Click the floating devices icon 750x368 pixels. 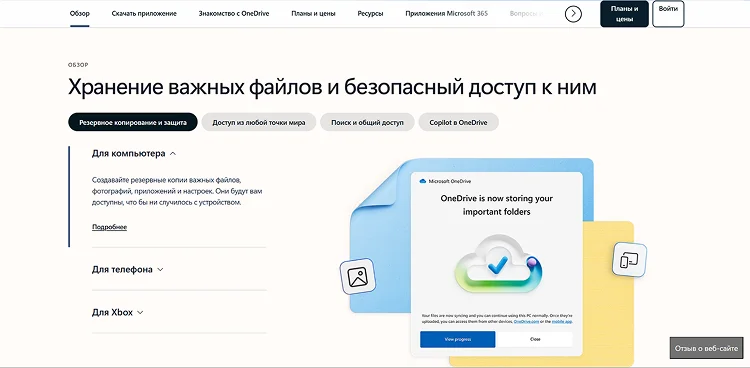pos(629,260)
